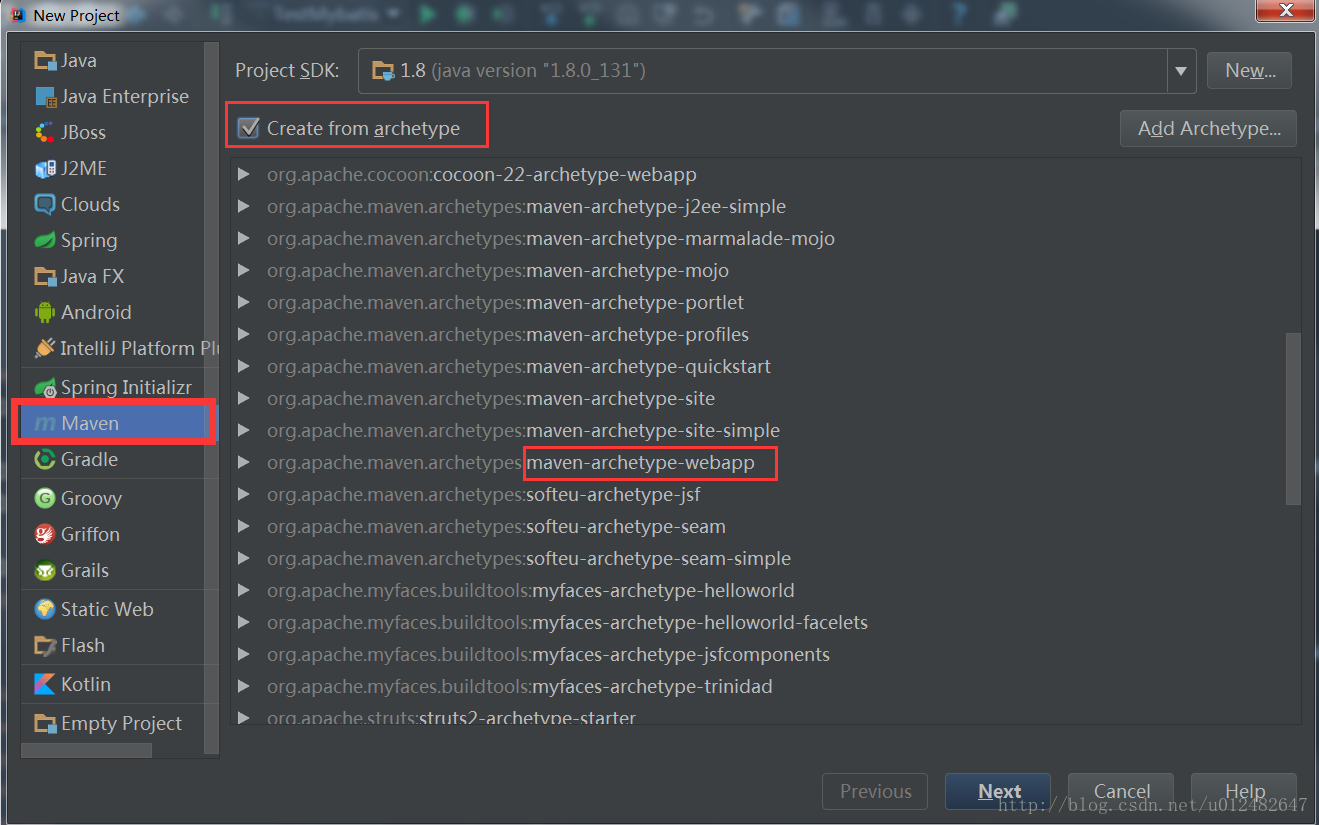Screen dimensions: 1319x825
Task: Pick the Grails icon
Action: click(x=45, y=571)
